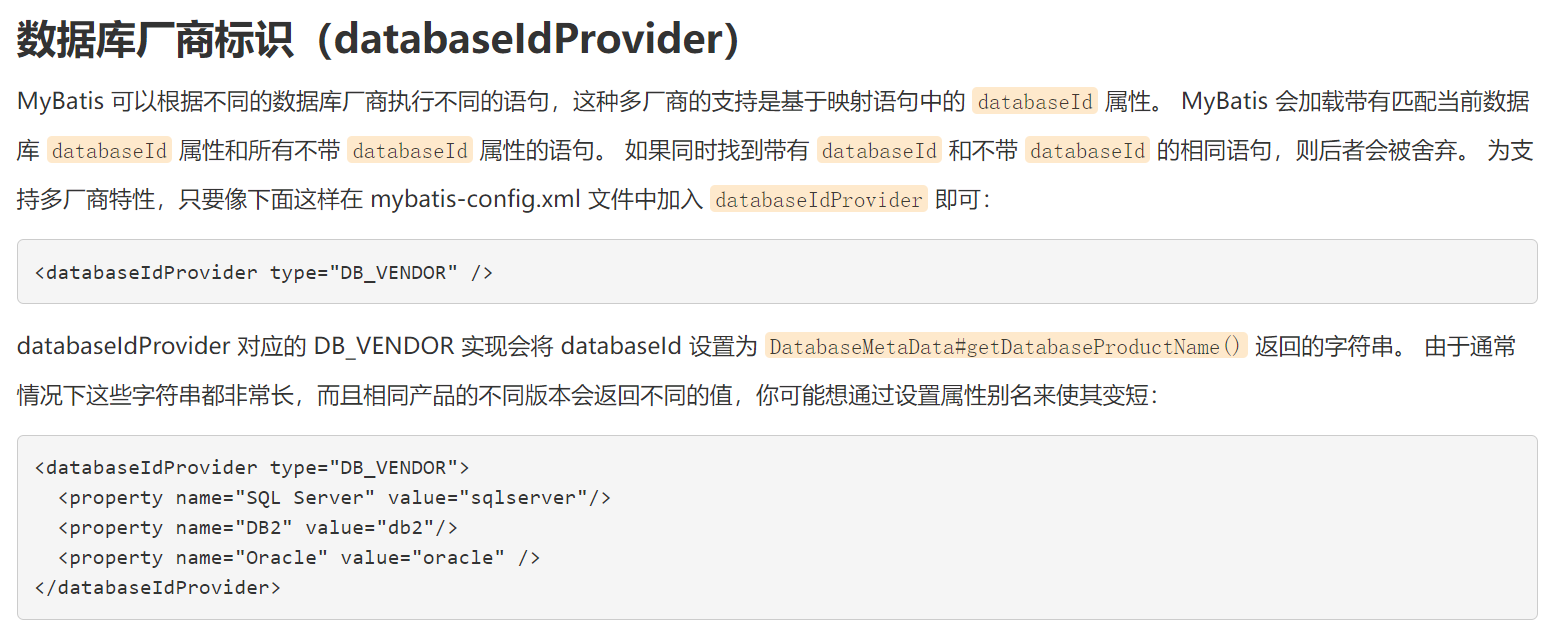Click the opening databaseIdProvider tag in the second code block
Screen dimensions: 1556x640
click(x=252, y=468)
